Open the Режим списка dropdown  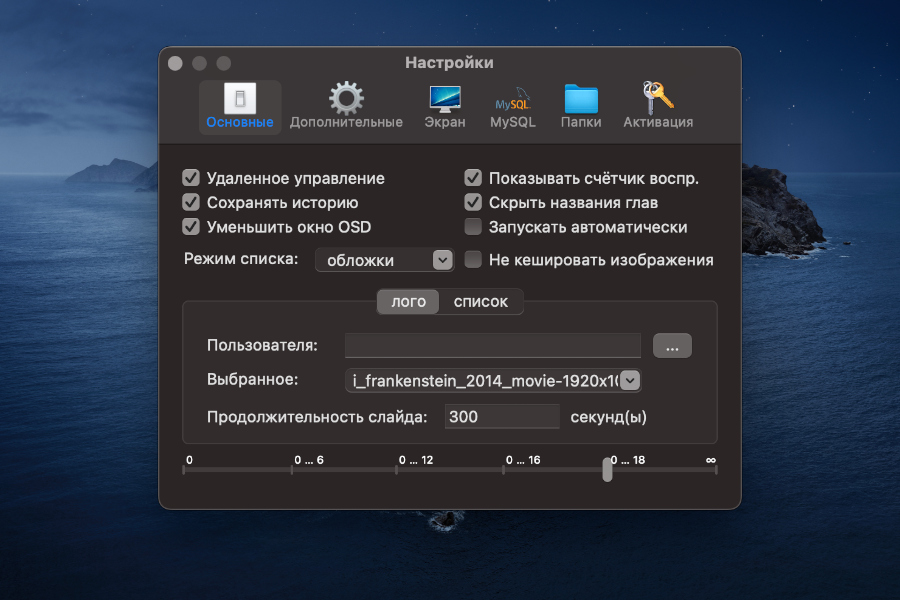tap(384, 259)
